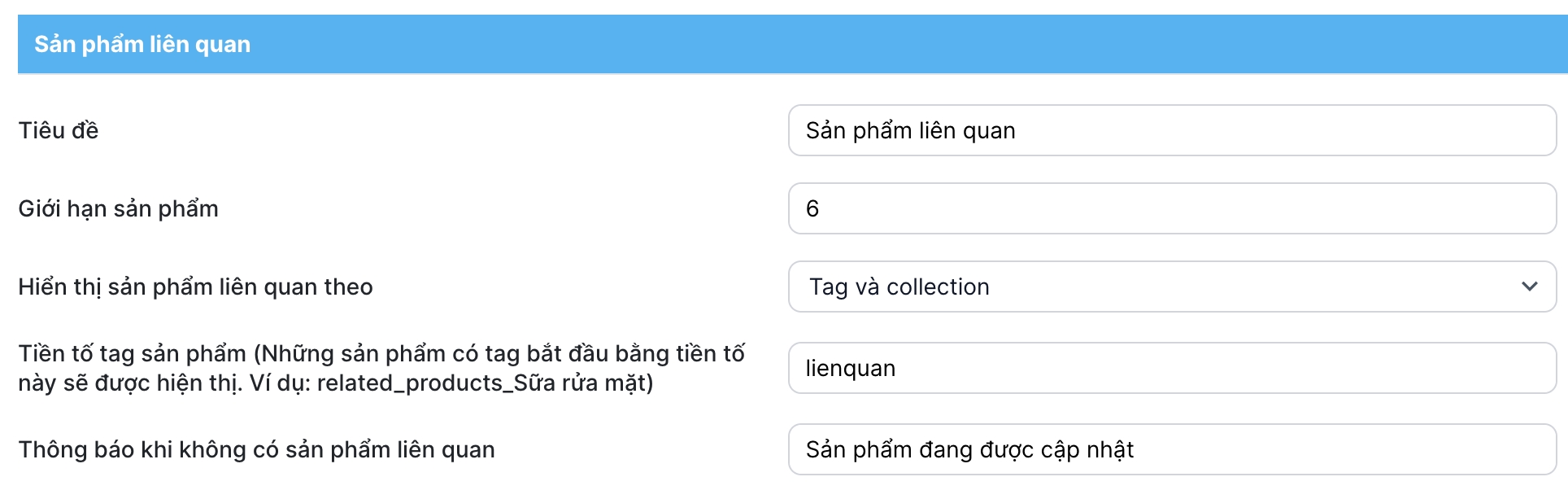Click the 'Tiền tố tag sản phẩm' label text

click(x=133, y=354)
